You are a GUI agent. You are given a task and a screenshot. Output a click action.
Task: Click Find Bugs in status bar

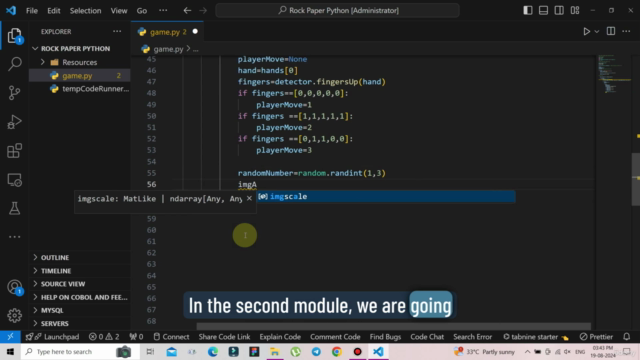point(385,337)
